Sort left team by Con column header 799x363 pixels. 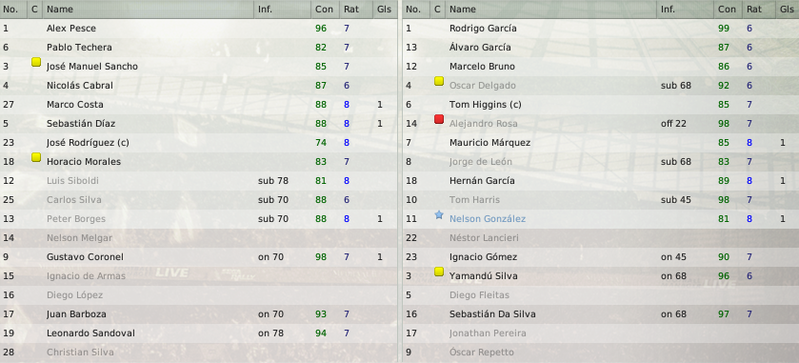point(325,9)
